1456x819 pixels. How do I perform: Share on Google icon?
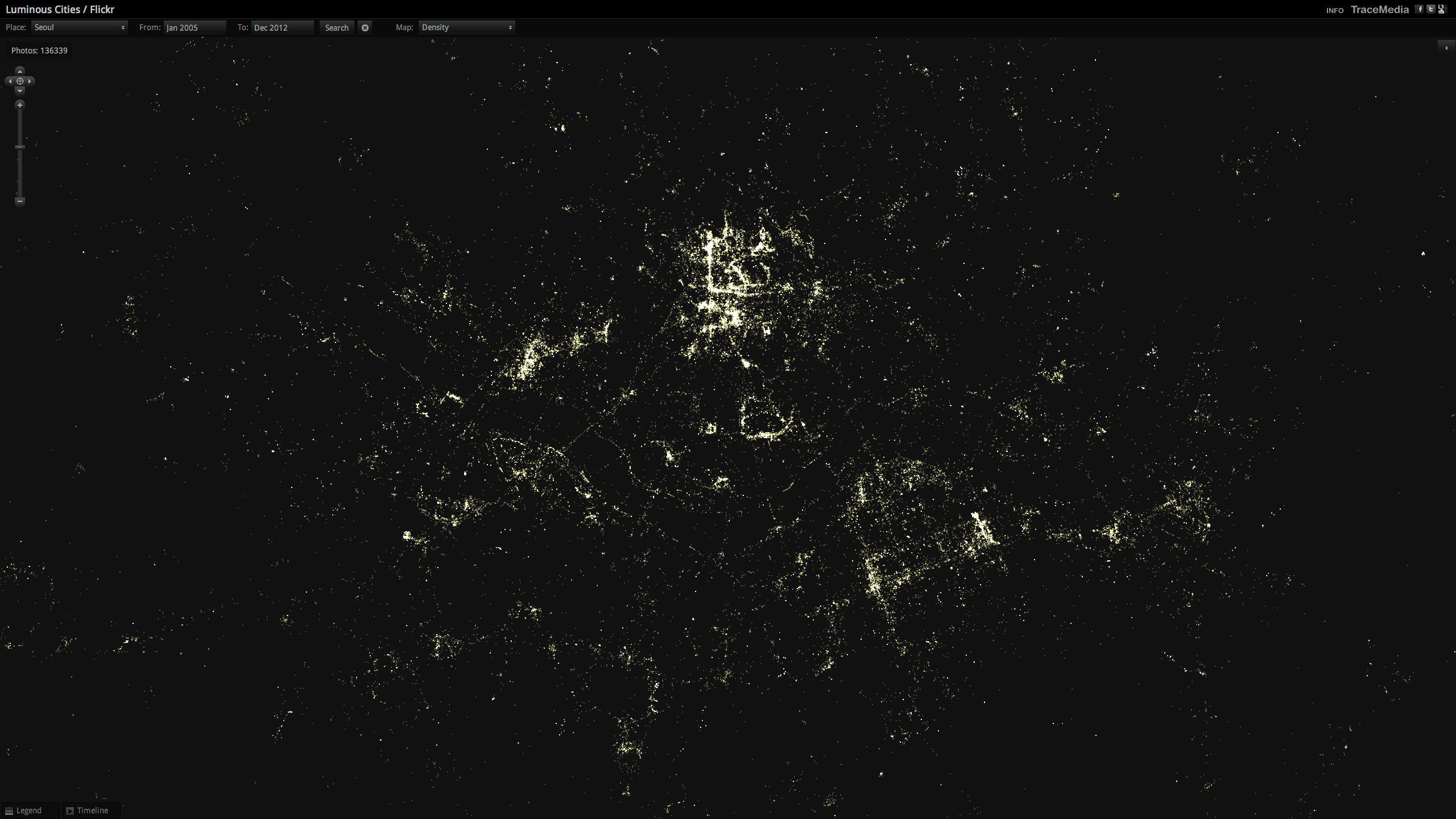[x=1441, y=9]
